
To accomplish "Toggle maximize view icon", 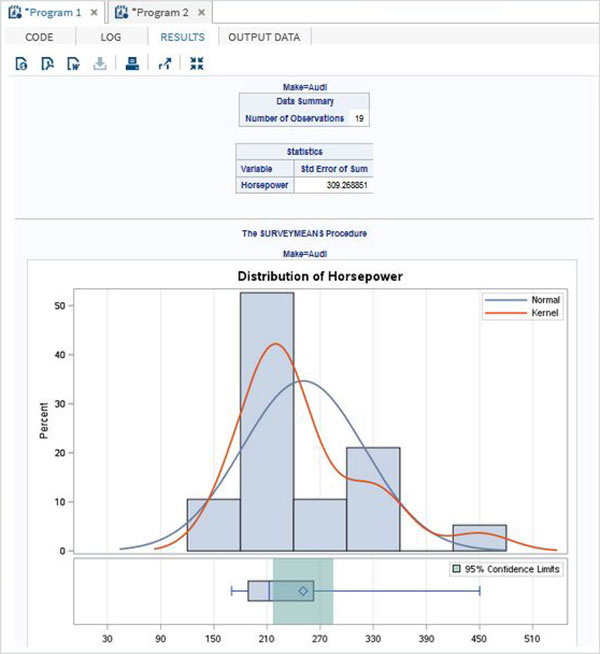I will (x=196, y=64).
